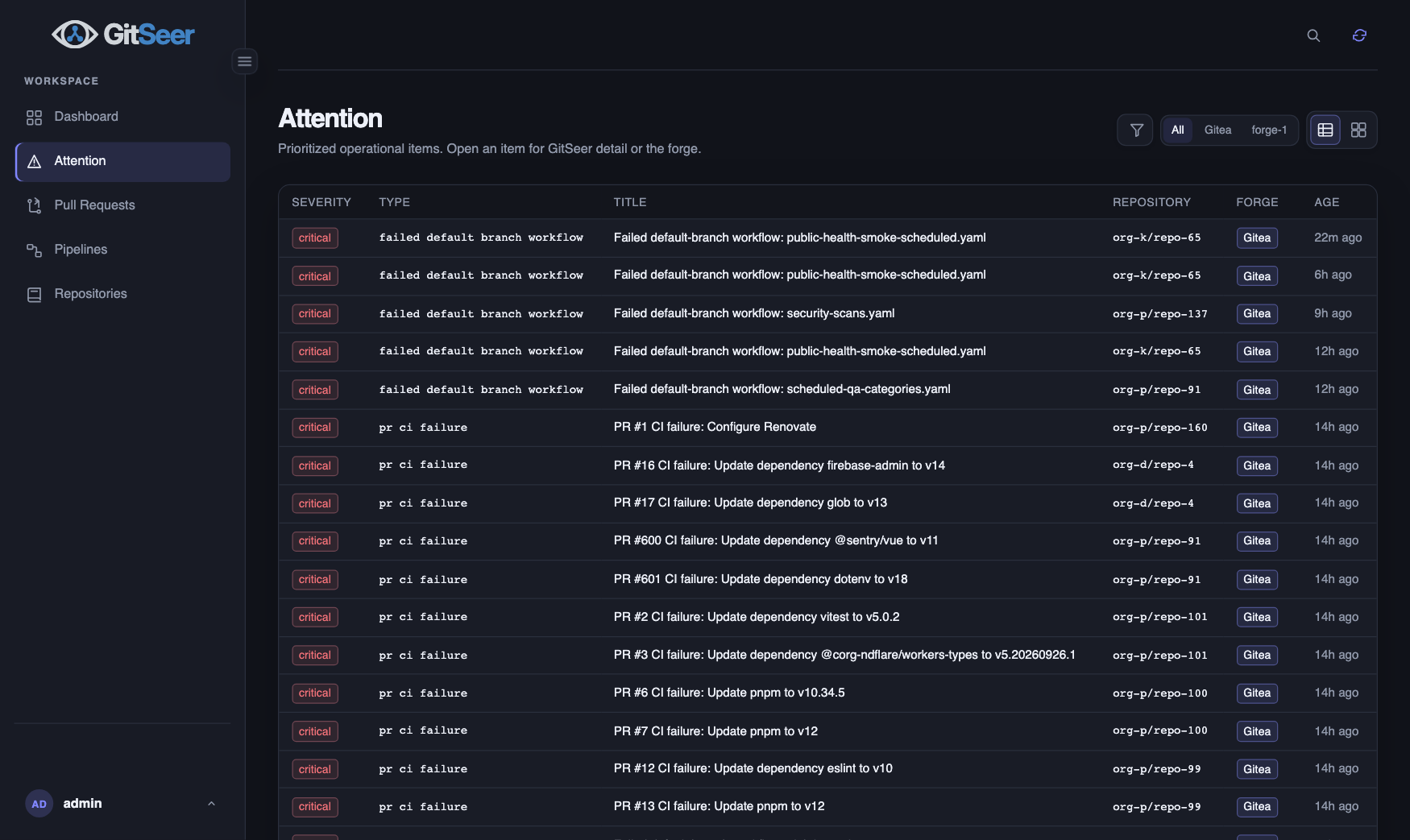Click the critical badge in the PR #17 row
The width and height of the screenshot is (1410, 840).
[315, 503]
